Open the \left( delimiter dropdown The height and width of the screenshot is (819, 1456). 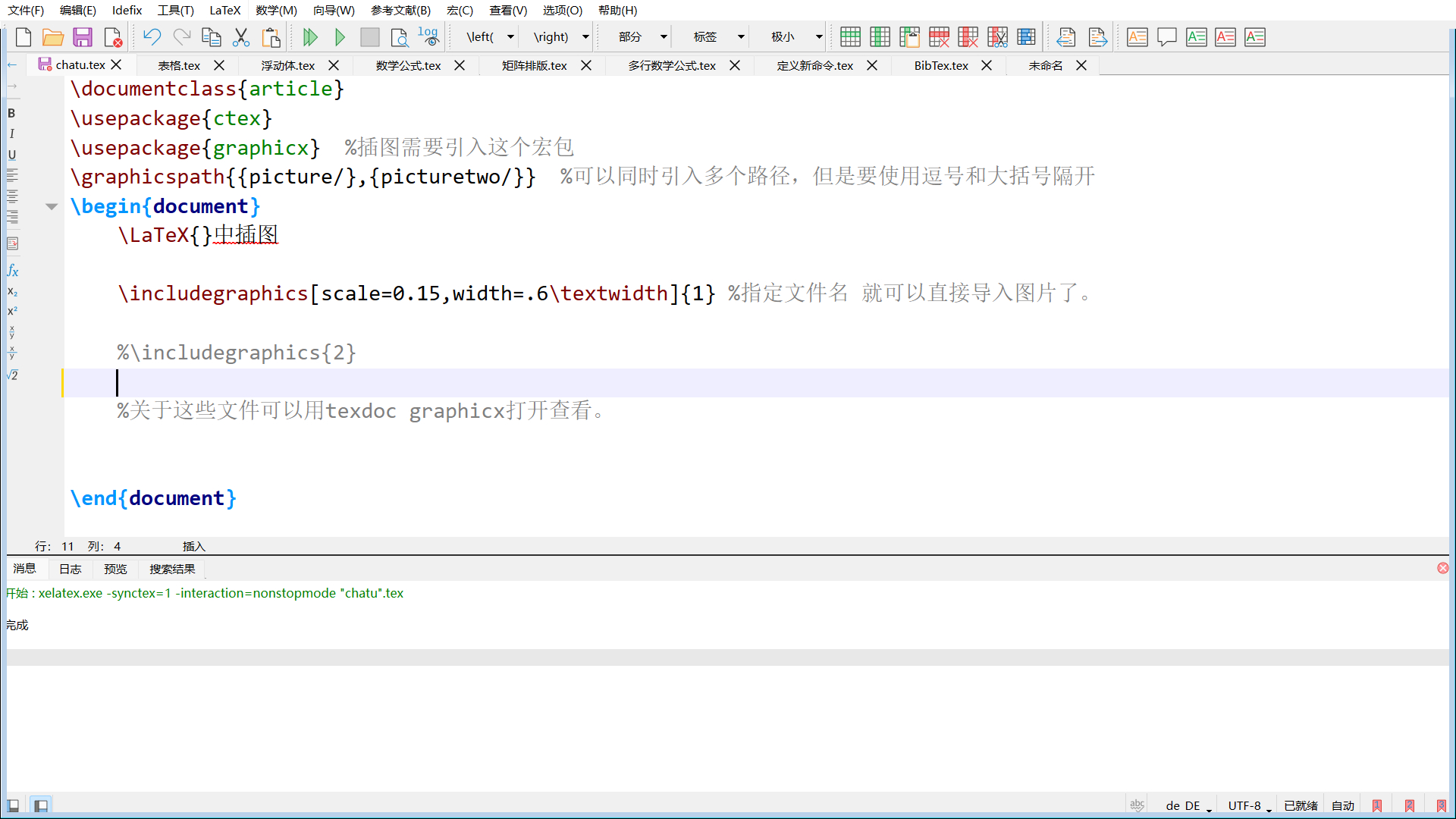(x=510, y=37)
